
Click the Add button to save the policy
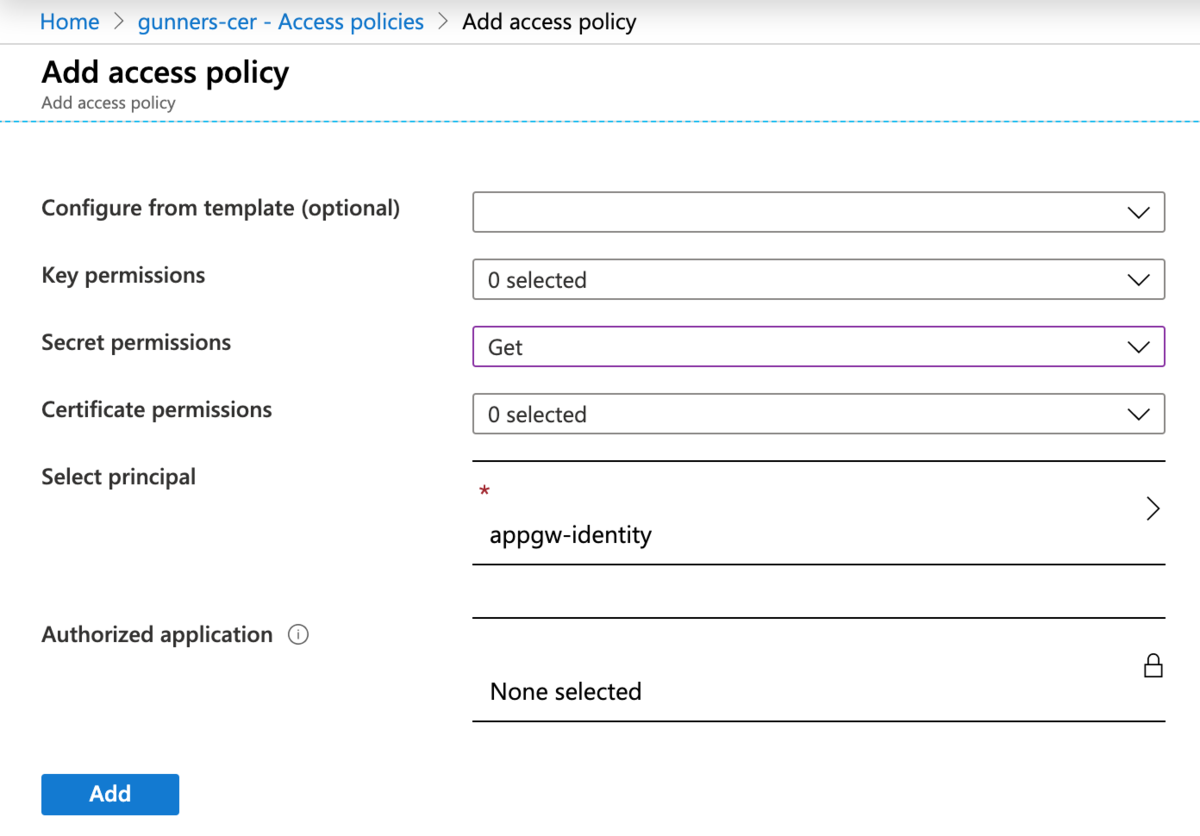click(110, 794)
